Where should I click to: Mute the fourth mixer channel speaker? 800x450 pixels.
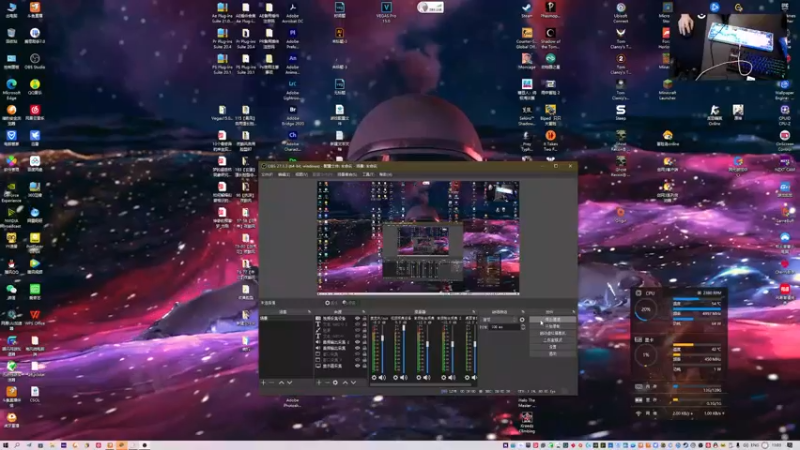(x=452, y=378)
